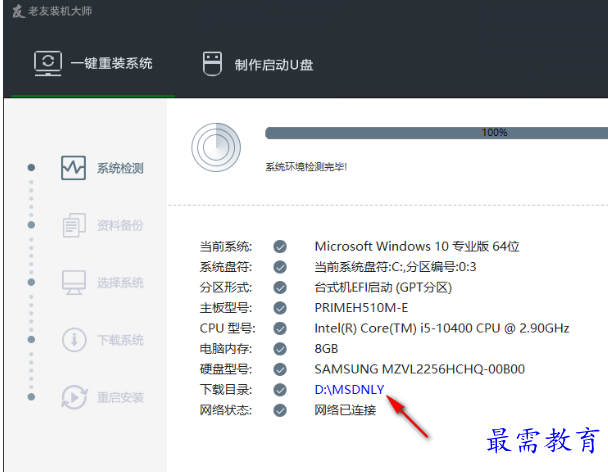Select the 资料备份 documents icon

point(74,225)
